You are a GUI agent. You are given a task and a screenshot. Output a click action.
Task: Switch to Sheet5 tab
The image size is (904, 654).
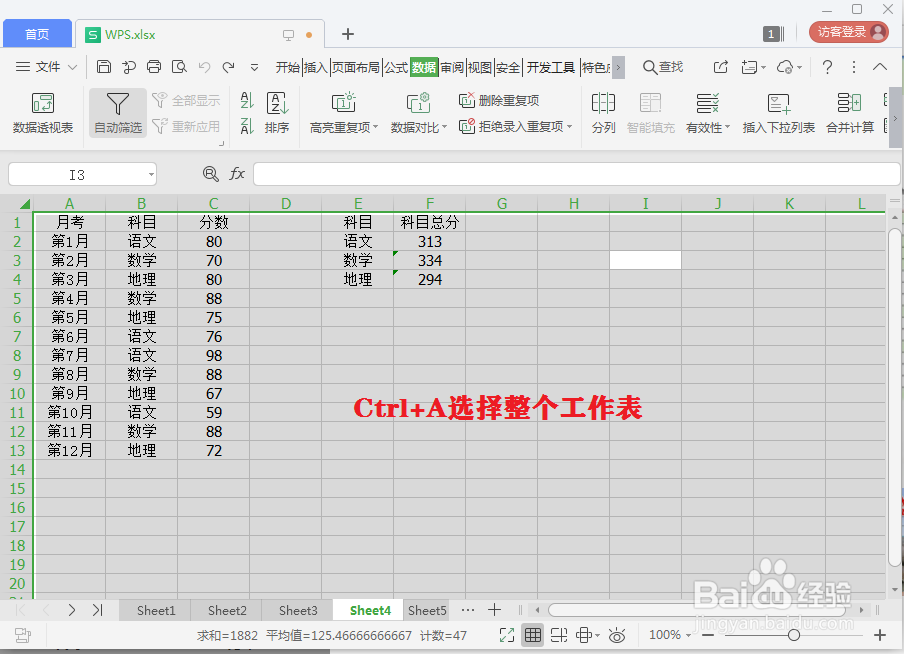click(427, 610)
